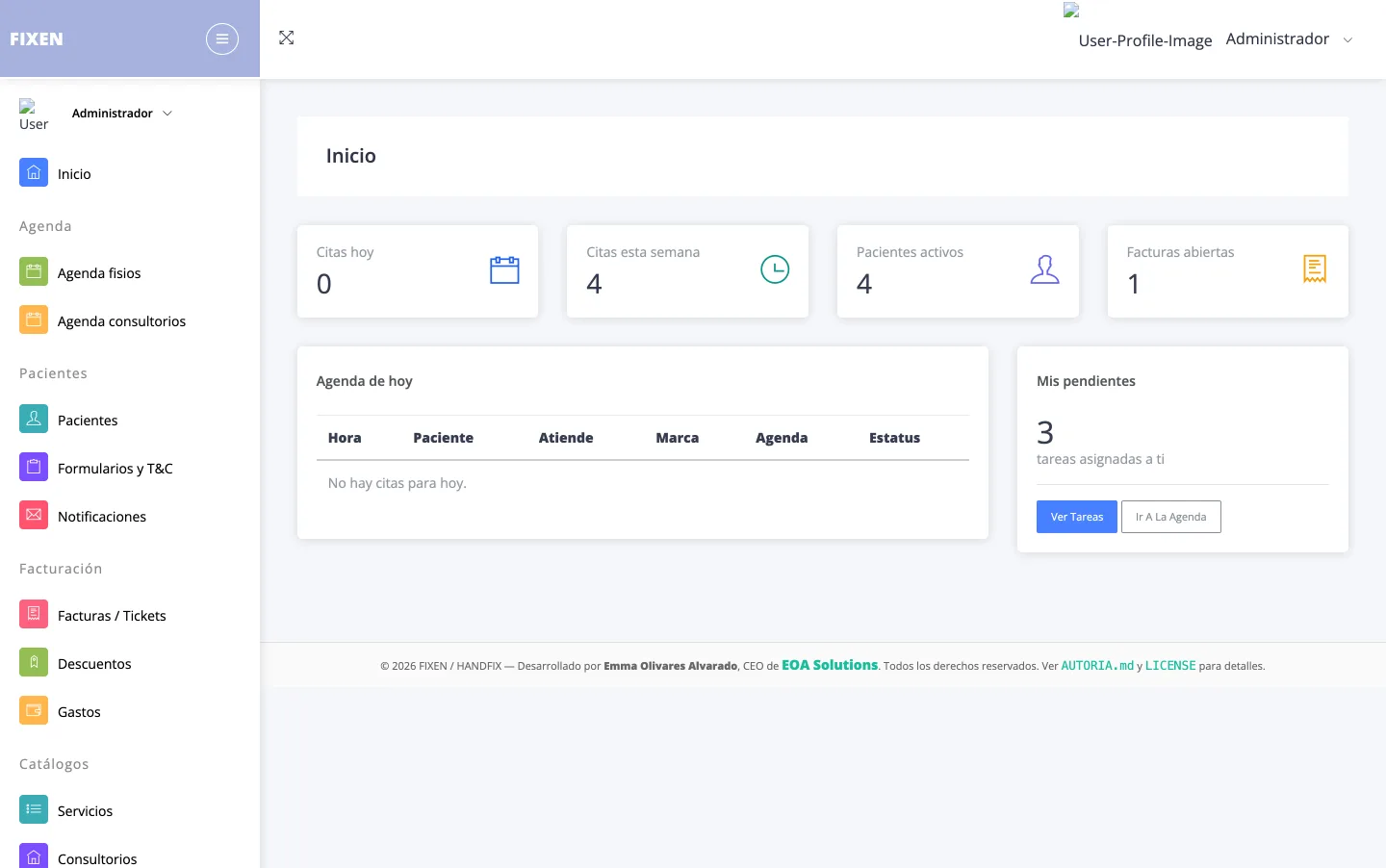Click the Ir A La Agenda button
Viewport: 1386px width, 868px height.
(1170, 517)
